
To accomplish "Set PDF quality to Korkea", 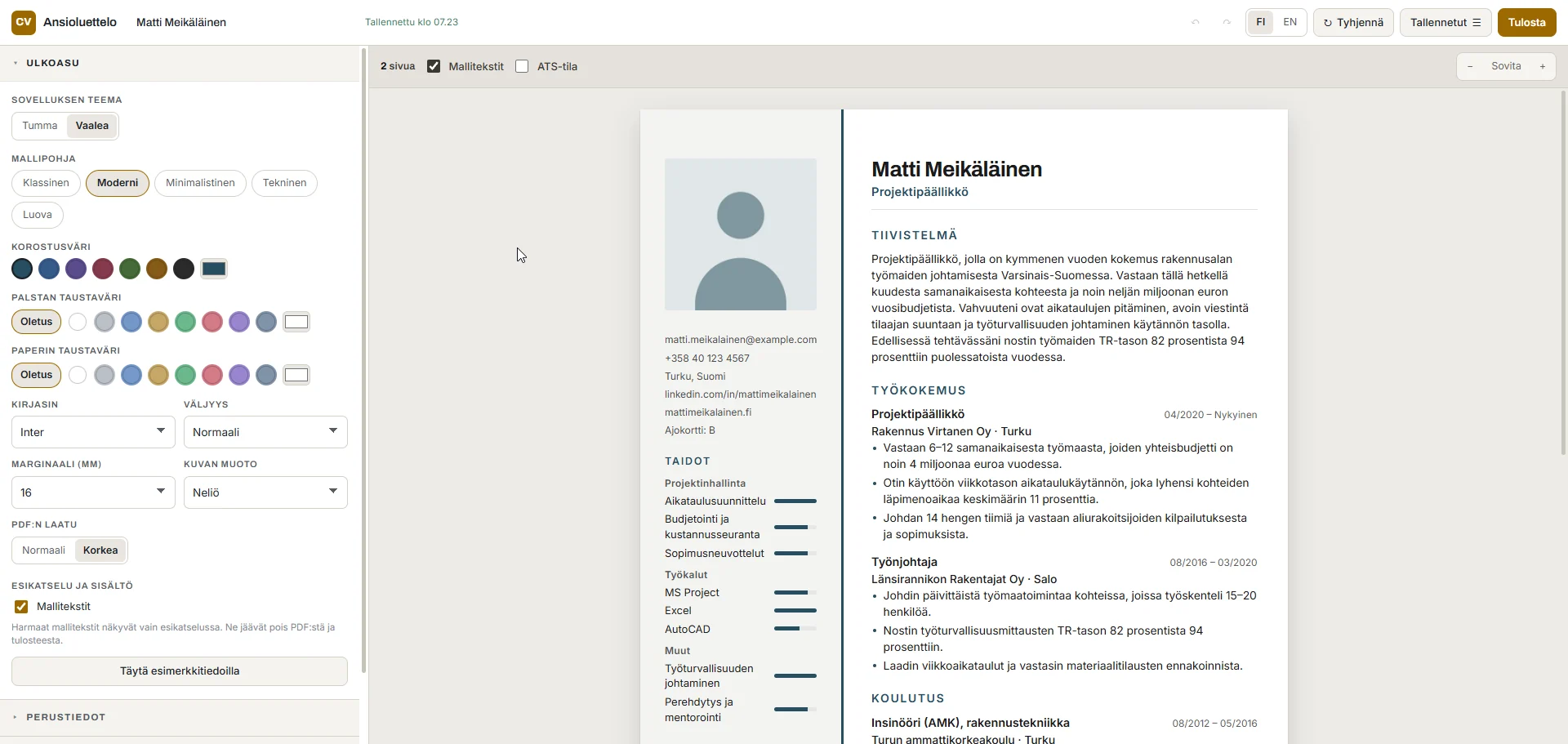I will click(100, 550).
